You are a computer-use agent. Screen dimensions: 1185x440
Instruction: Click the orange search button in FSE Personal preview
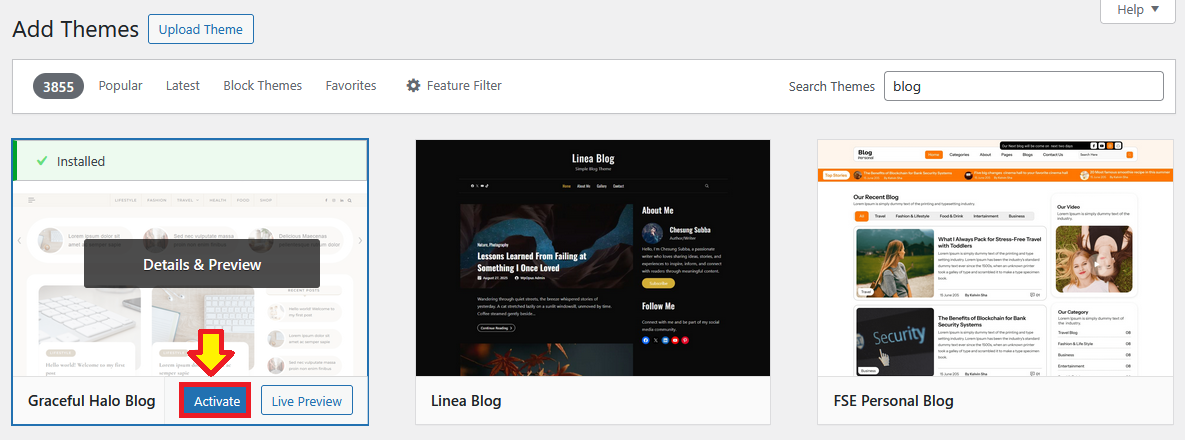[1130, 155]
